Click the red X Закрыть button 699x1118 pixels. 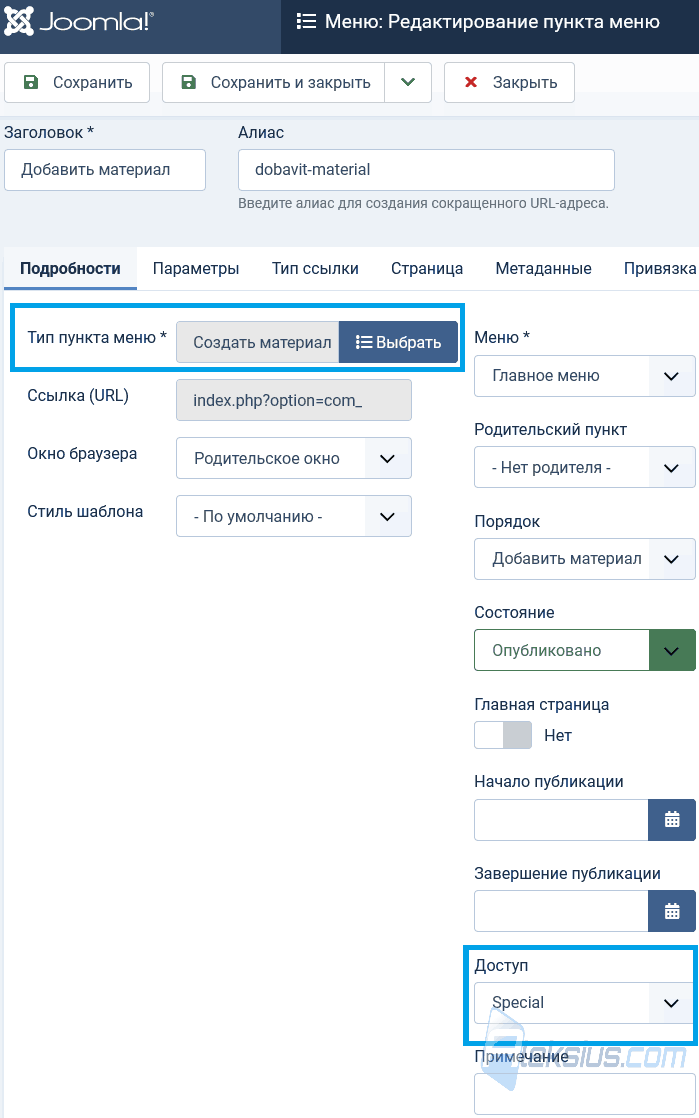[509, 83]
